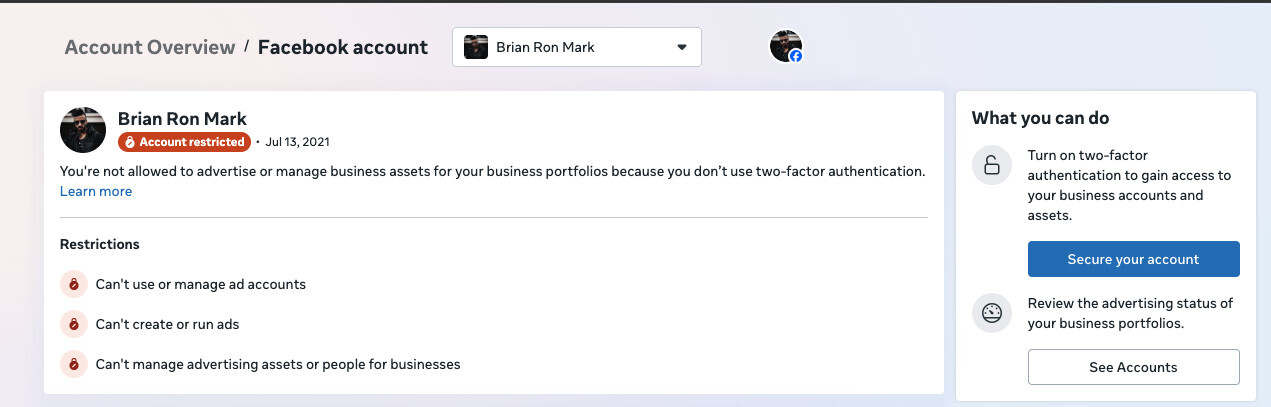This screenshot has height=407, width=1271.
Task: Click the lock icon beside 'Can't use or manage ad accounts'
Action: pos(73,284)
